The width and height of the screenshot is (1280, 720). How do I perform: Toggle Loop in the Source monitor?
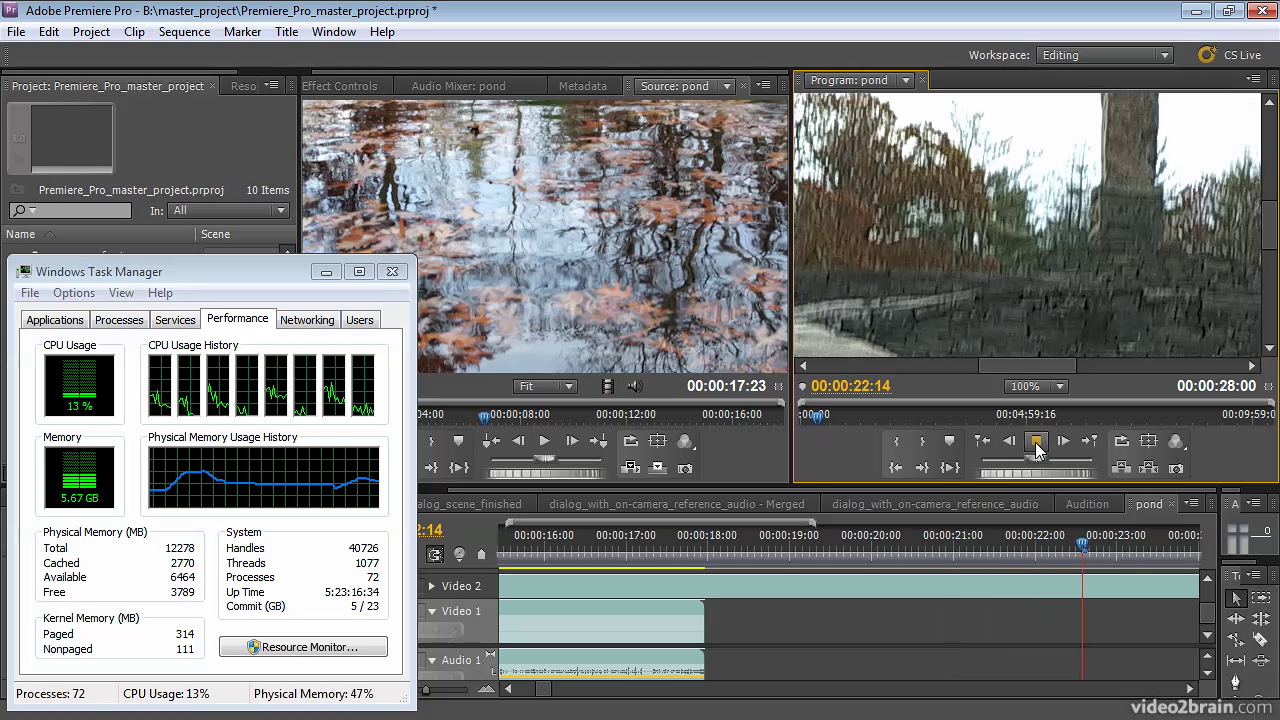pyautogui.click(x=630, y=441)
